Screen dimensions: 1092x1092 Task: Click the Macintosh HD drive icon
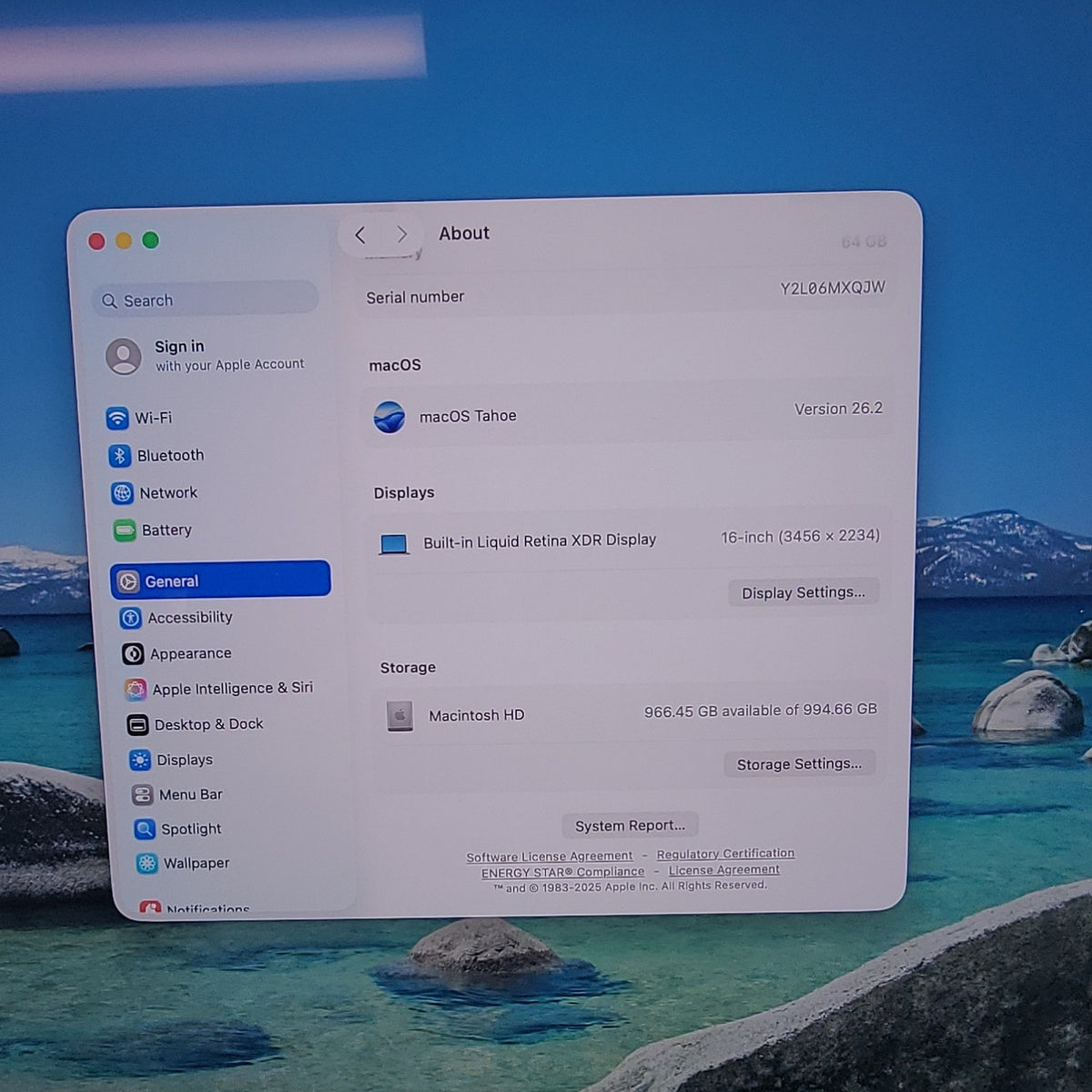pyautogui.click(x=399, y=716)
